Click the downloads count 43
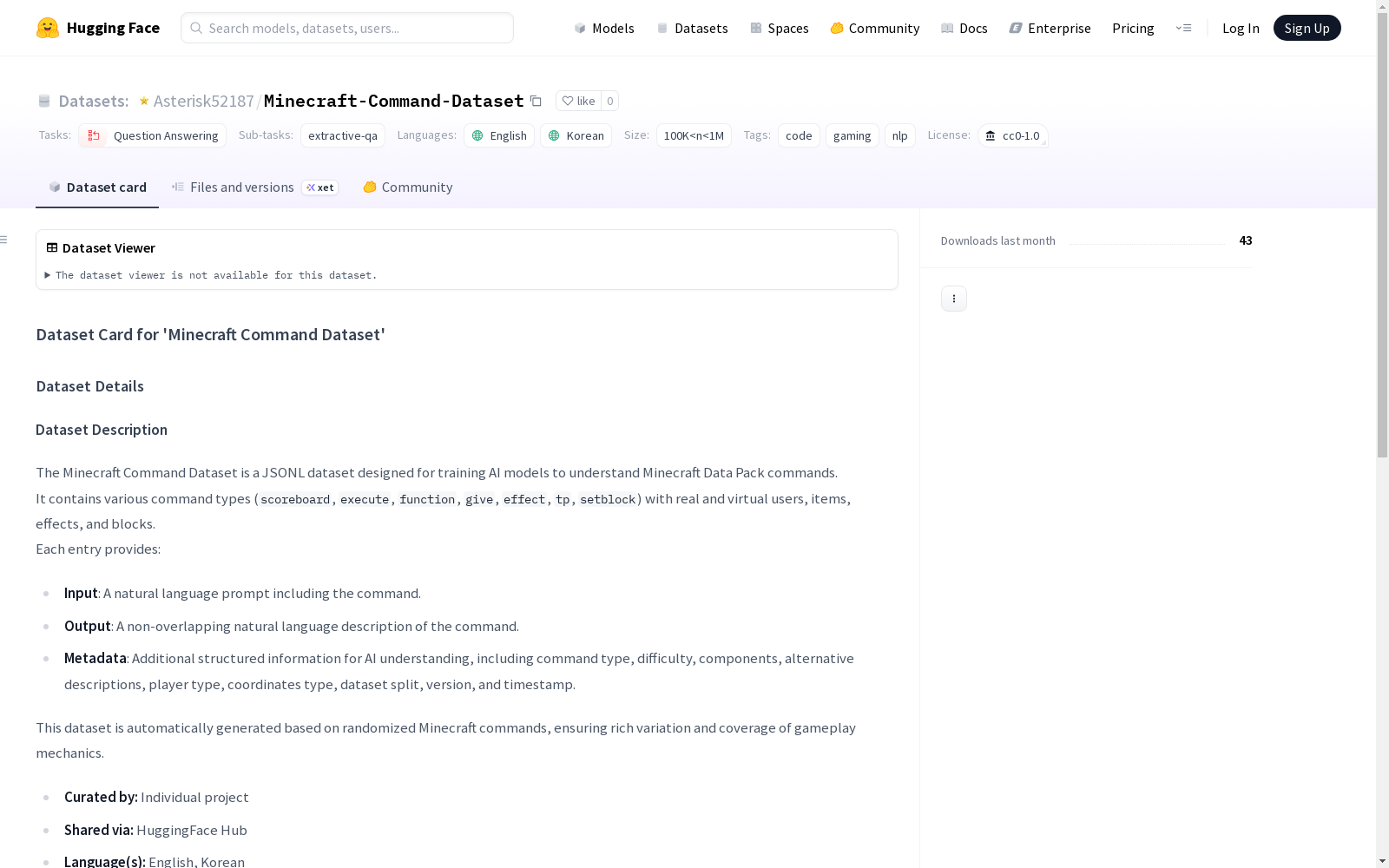The image size is (1389, 868). point(1246,240)
